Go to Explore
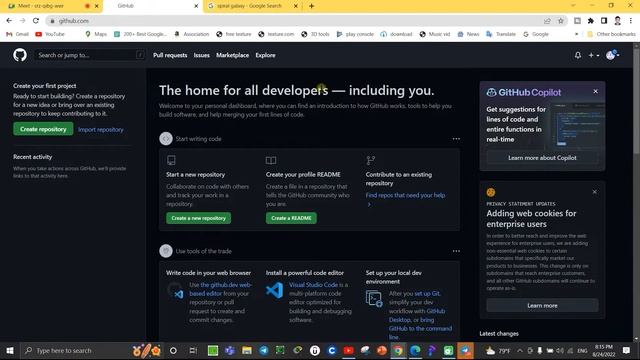Screen dimensions: 640x360 (265, 55)
